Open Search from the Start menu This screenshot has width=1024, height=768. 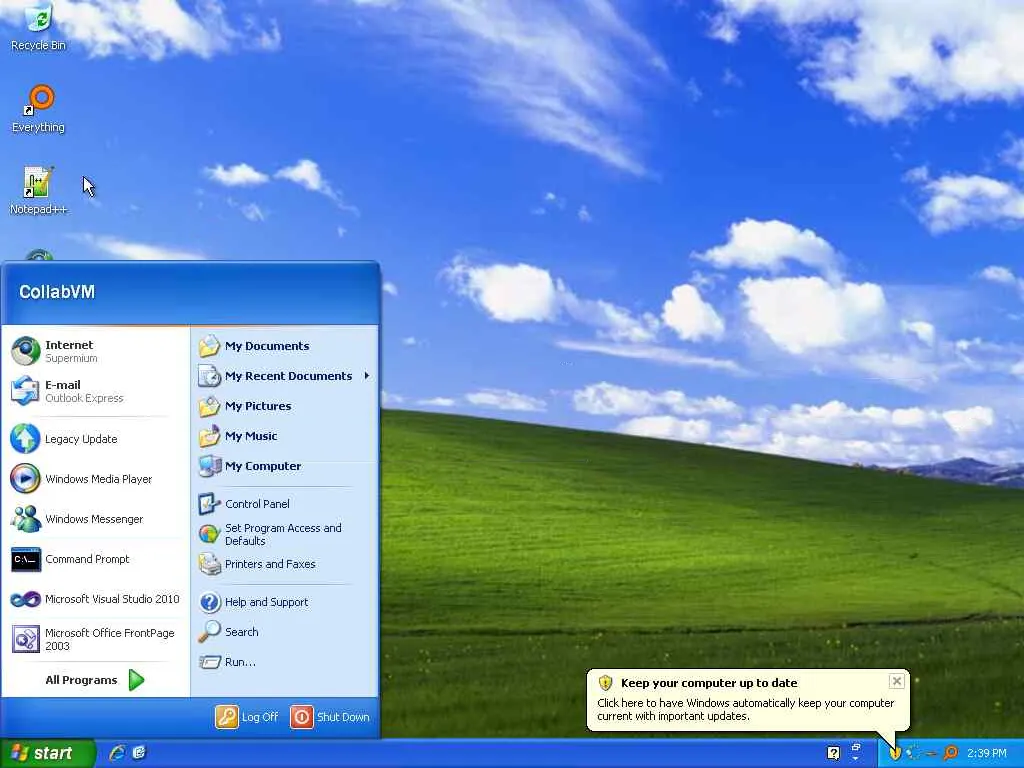284,632
